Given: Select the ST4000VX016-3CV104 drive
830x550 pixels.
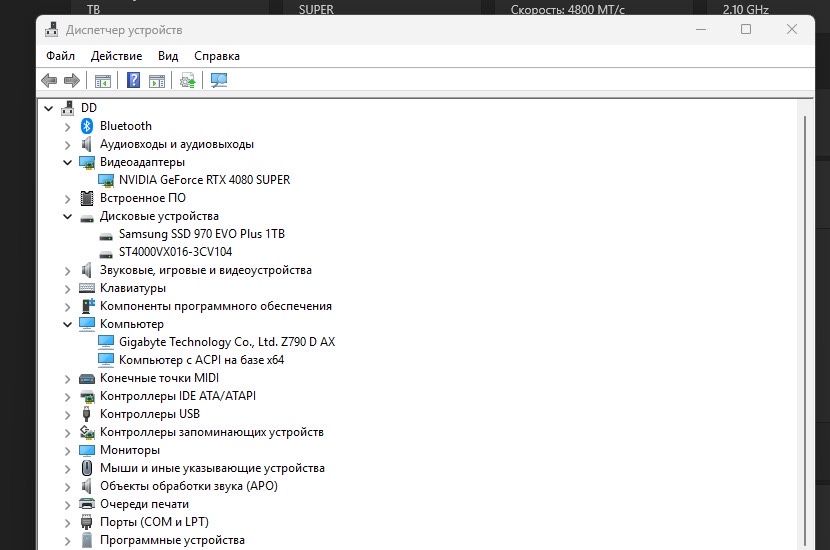Looking at the screenshot, I should coord(175,252).
